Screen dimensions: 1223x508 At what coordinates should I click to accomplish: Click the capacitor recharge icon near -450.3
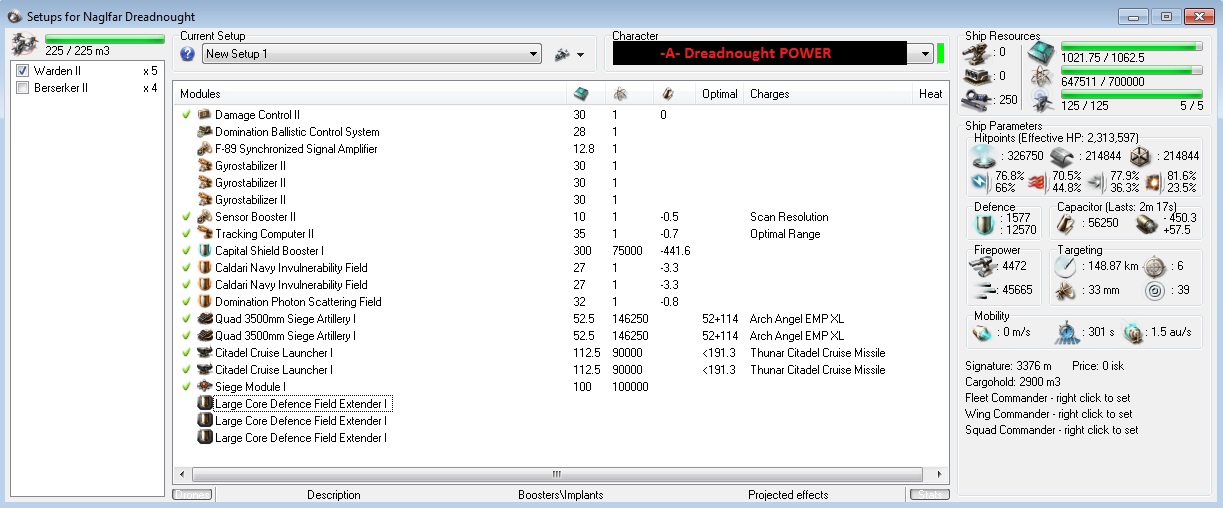click(x=1148, y=224)
